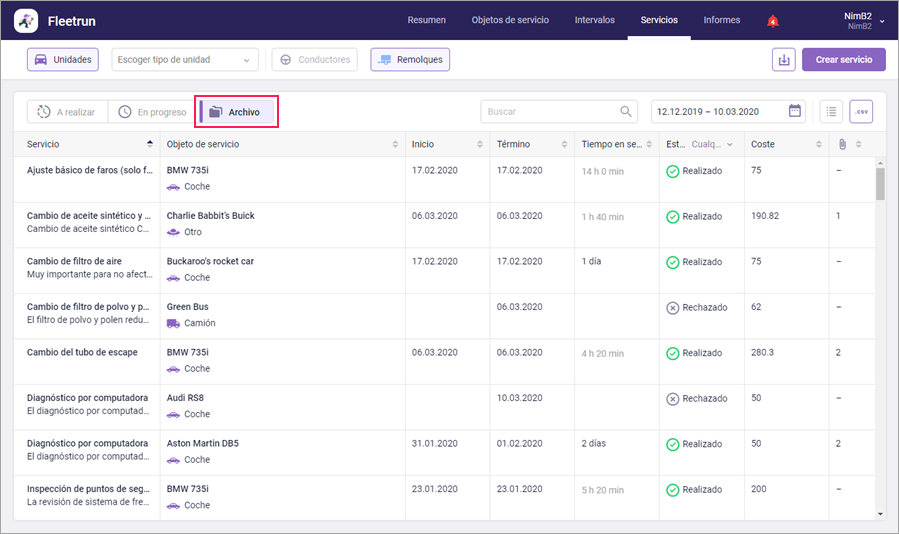Click into the Buscar search field
This screenshot has height=534, width=899.
click(x=550, y=112)
